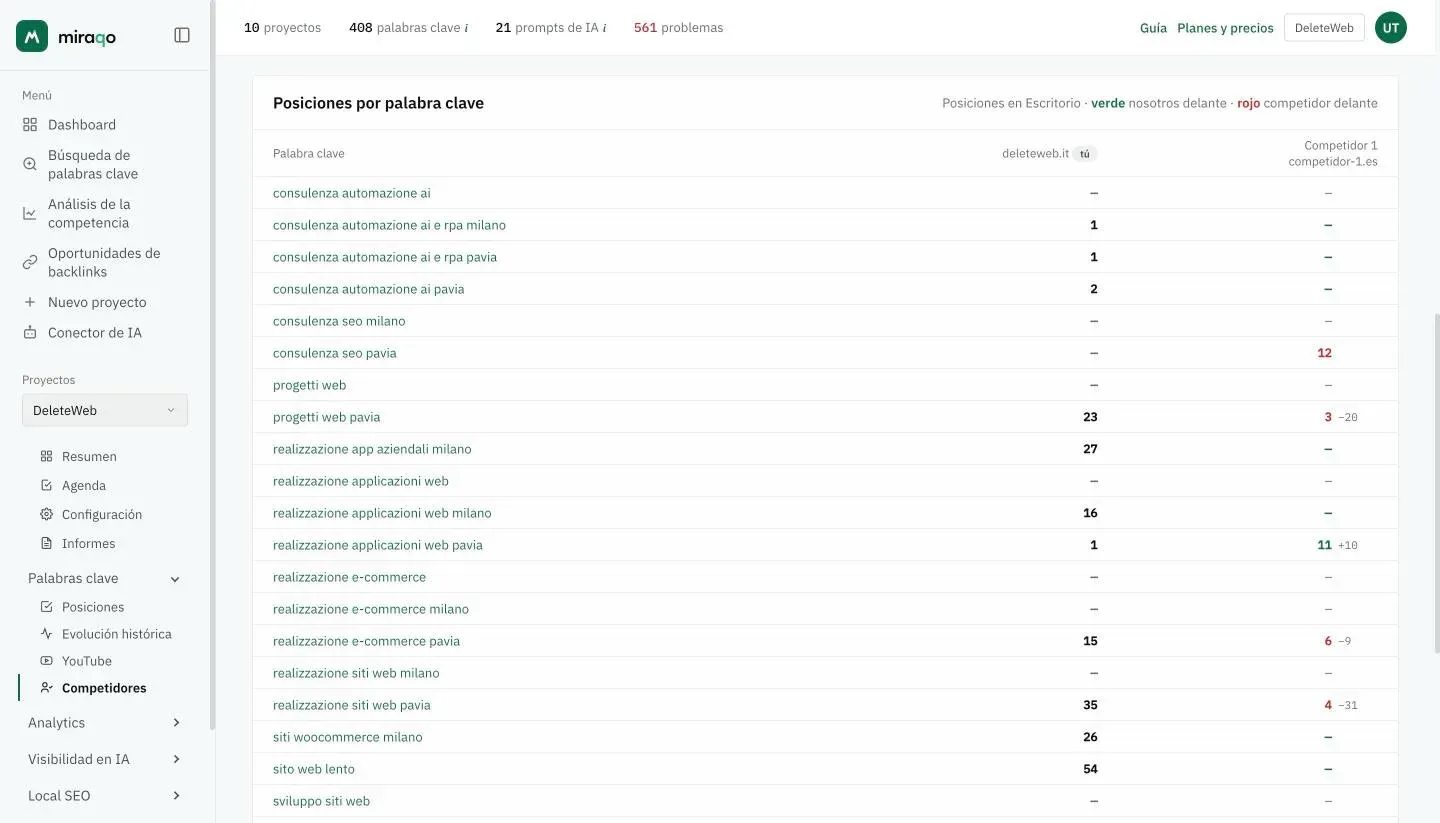The width and height of the screenshot is (1440, 823).
Task: Click the plus icon for Nuevo proyecto
Action: (30, 302)
